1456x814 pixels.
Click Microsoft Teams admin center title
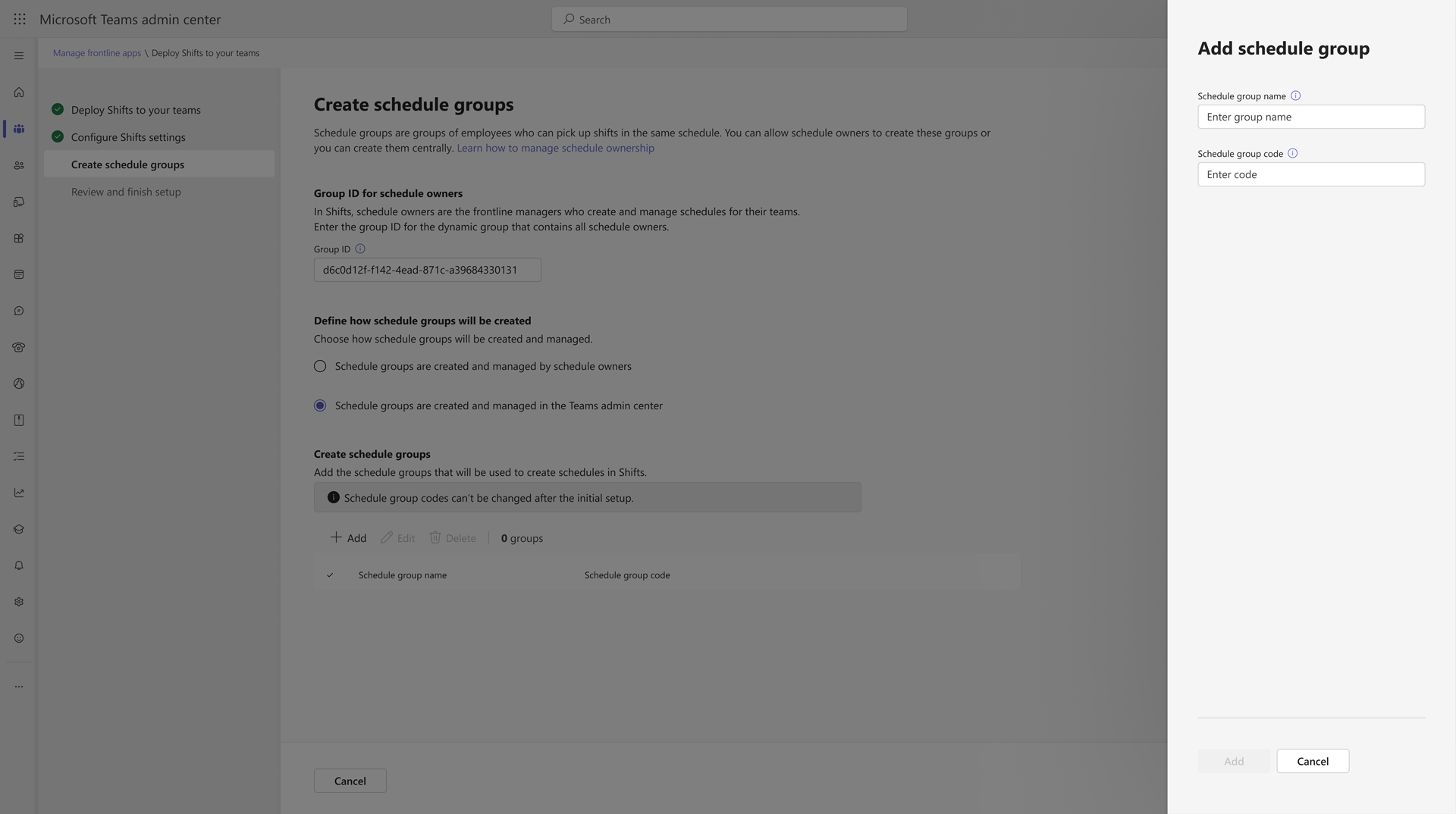point(130,20)
